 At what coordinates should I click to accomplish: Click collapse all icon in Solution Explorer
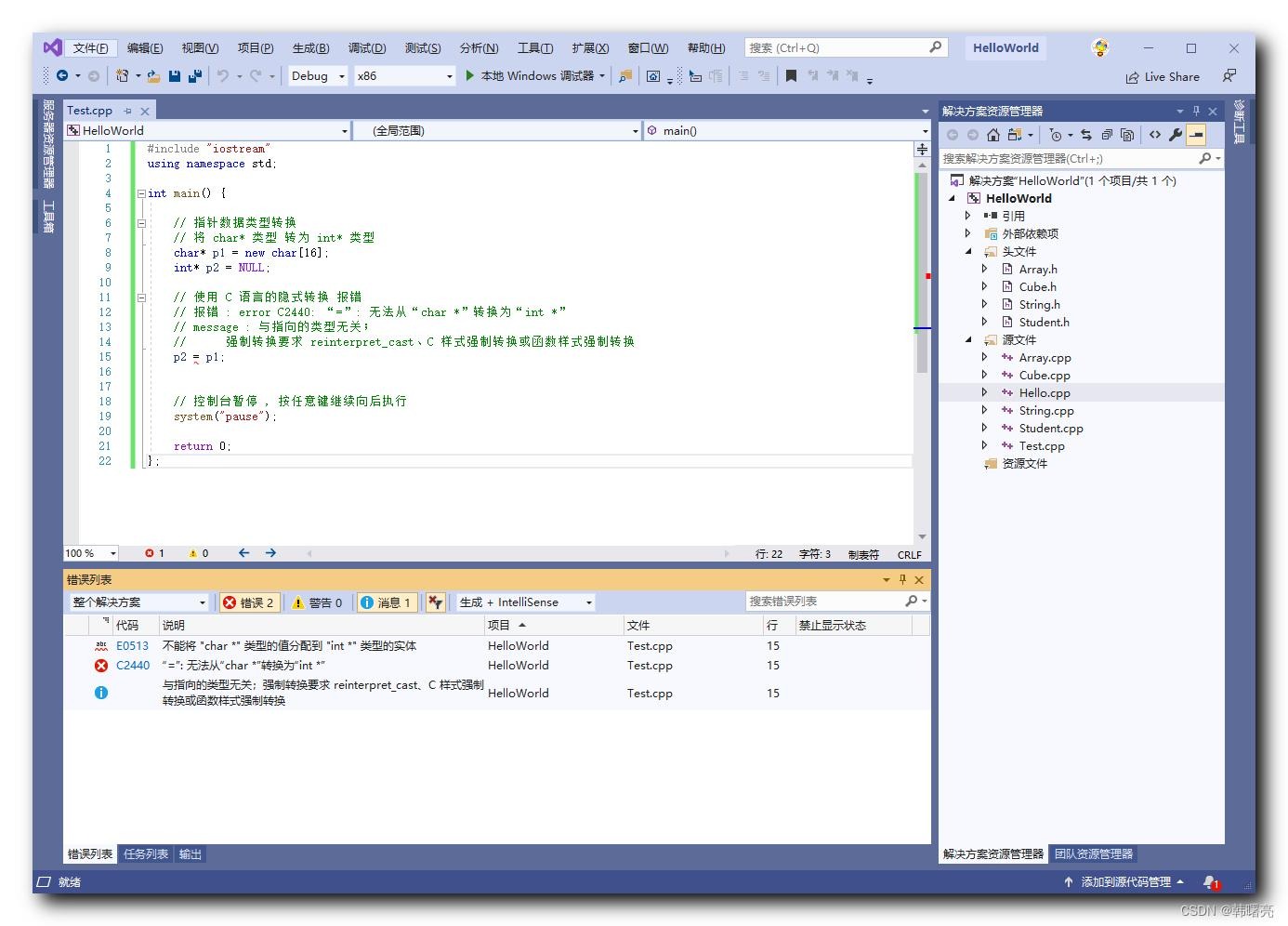1107,135
